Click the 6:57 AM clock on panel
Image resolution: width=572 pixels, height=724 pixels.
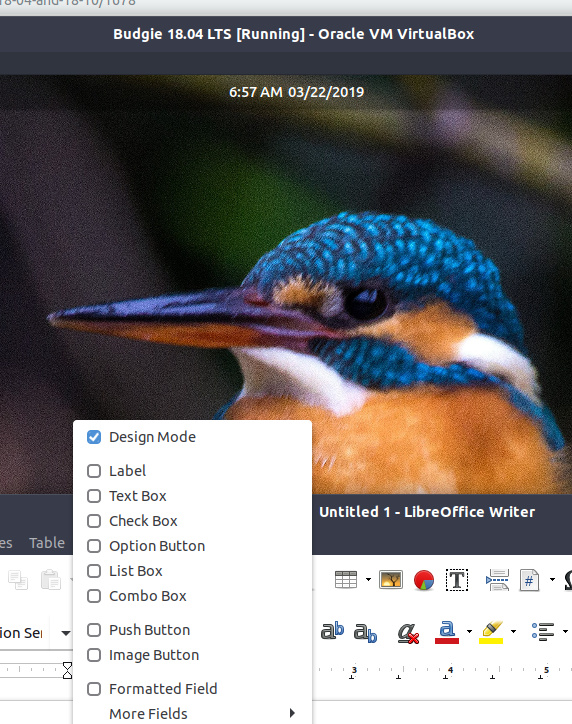click(296, 92)
